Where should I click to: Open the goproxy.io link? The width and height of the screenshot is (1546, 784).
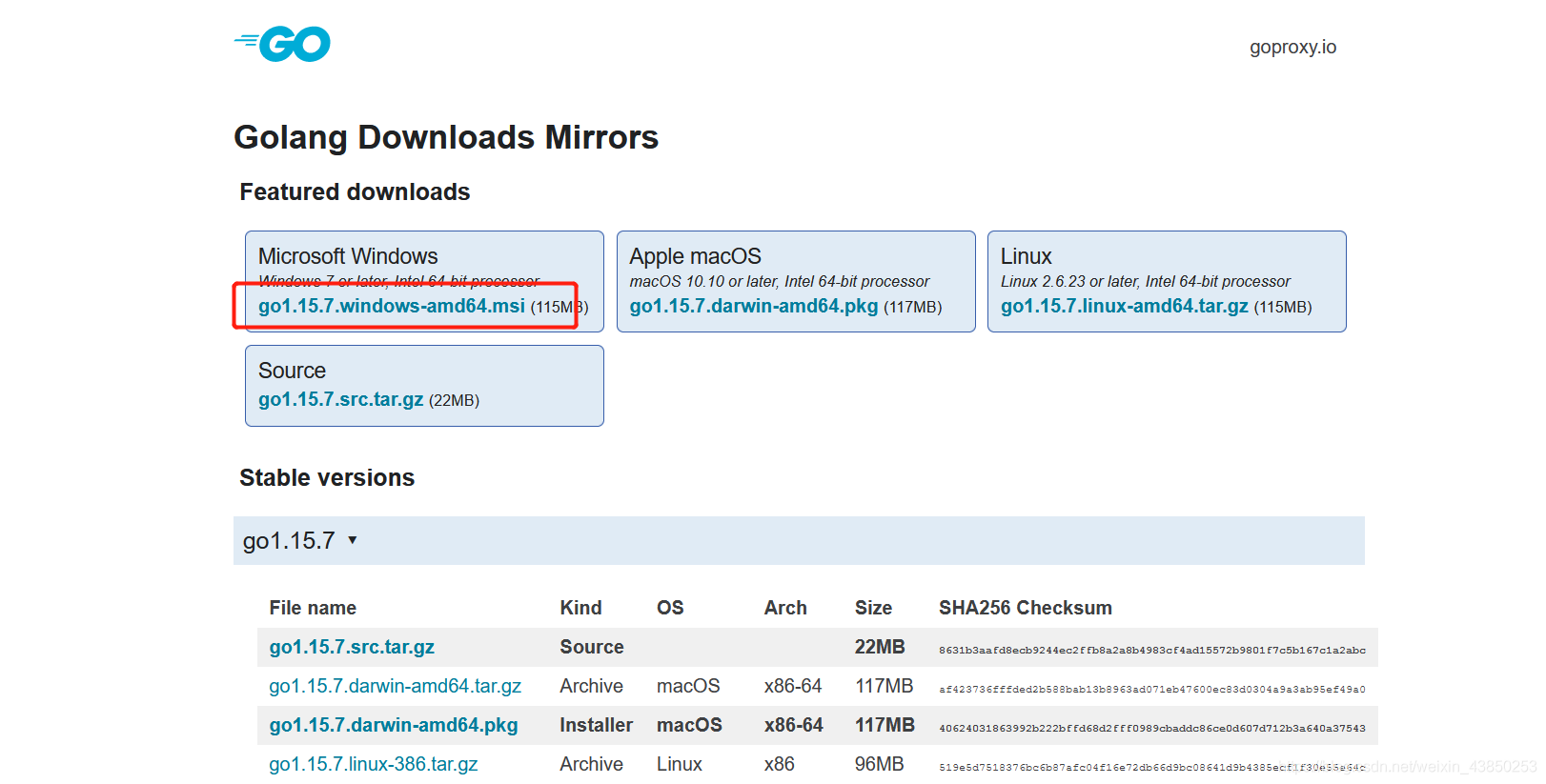[1292, 47]
